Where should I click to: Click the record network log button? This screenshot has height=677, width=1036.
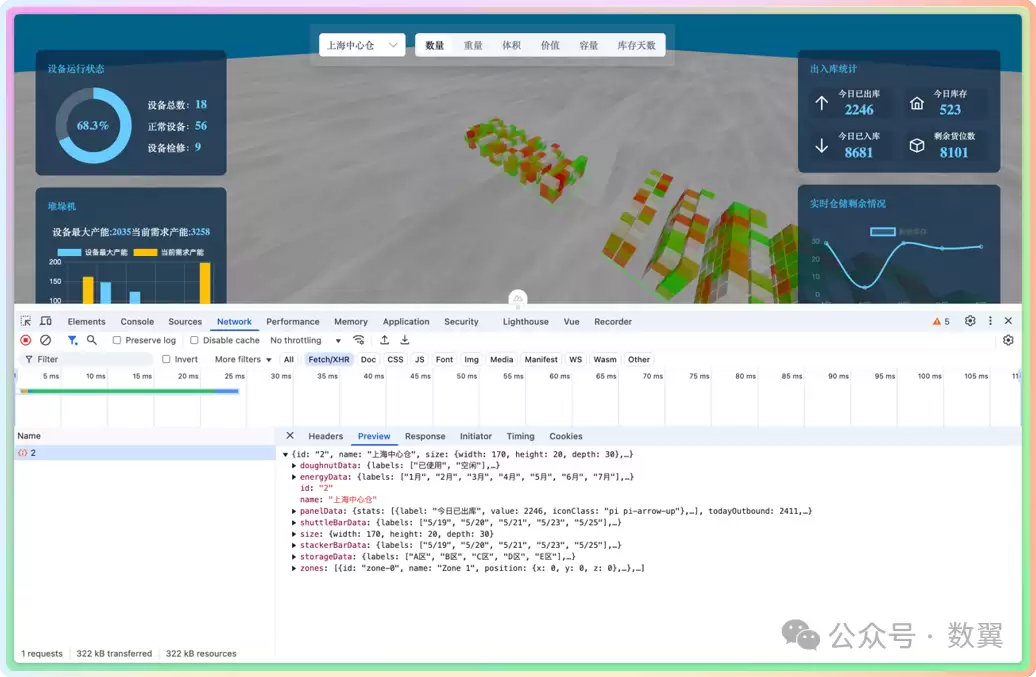26,340
